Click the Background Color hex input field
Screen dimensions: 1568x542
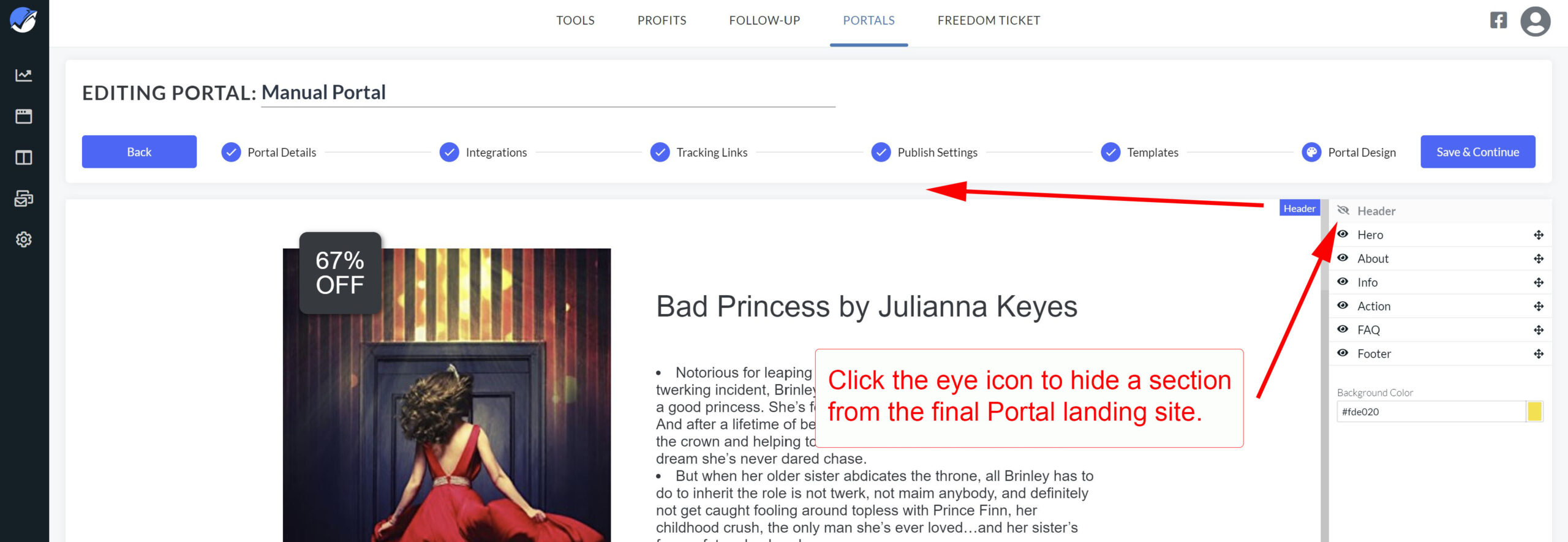pyautogui.click(x=1430, y=412)
